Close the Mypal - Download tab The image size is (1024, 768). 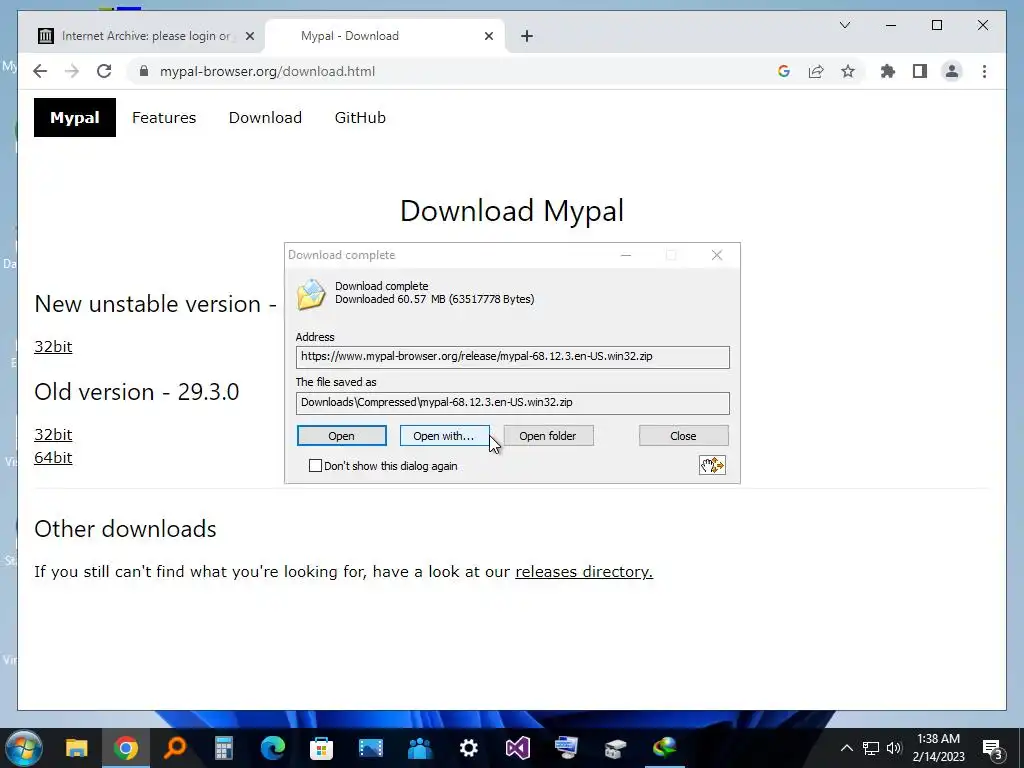click(488, 36)
